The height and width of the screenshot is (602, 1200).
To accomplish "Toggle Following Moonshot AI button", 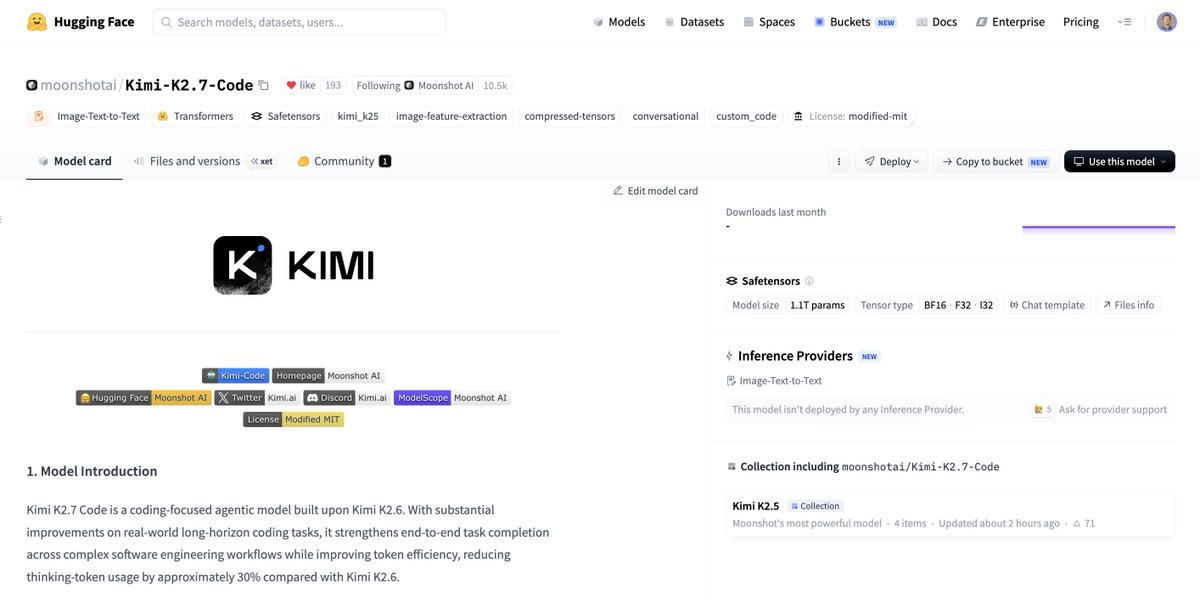I will click(x=434, y=86).
